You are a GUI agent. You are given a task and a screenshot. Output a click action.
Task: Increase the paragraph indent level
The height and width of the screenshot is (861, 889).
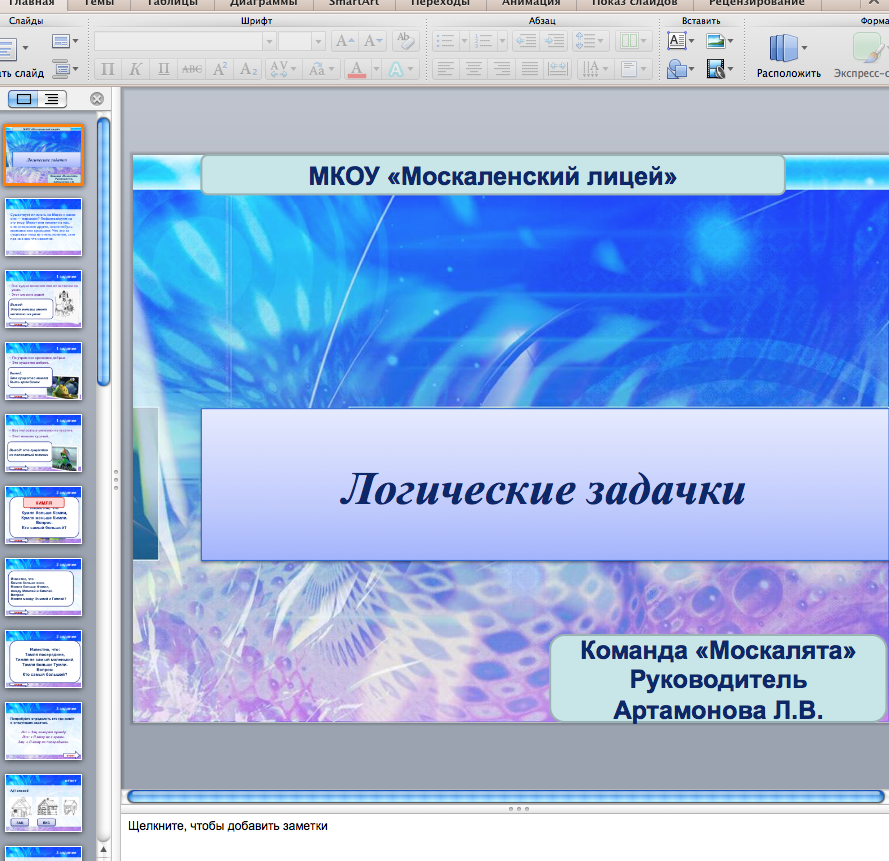[x=554, y=41]
